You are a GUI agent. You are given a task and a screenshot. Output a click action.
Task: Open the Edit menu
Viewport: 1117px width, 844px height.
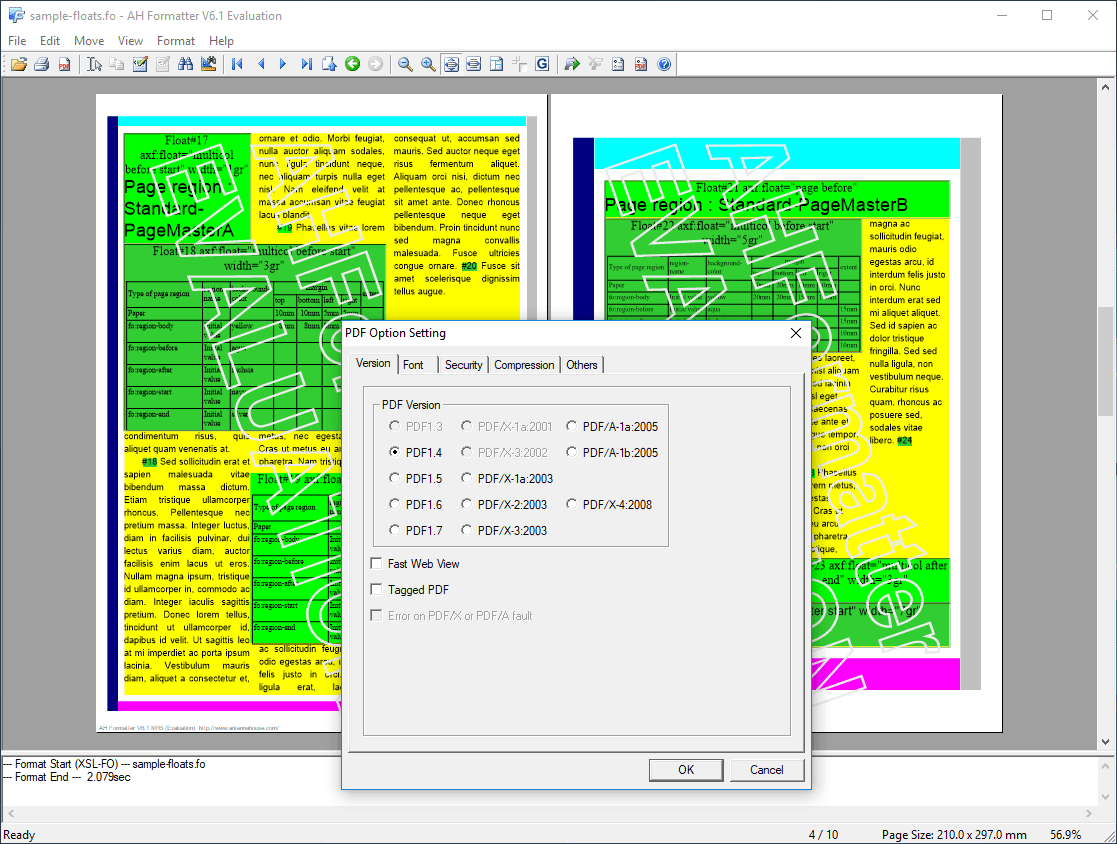pos(50,41)
